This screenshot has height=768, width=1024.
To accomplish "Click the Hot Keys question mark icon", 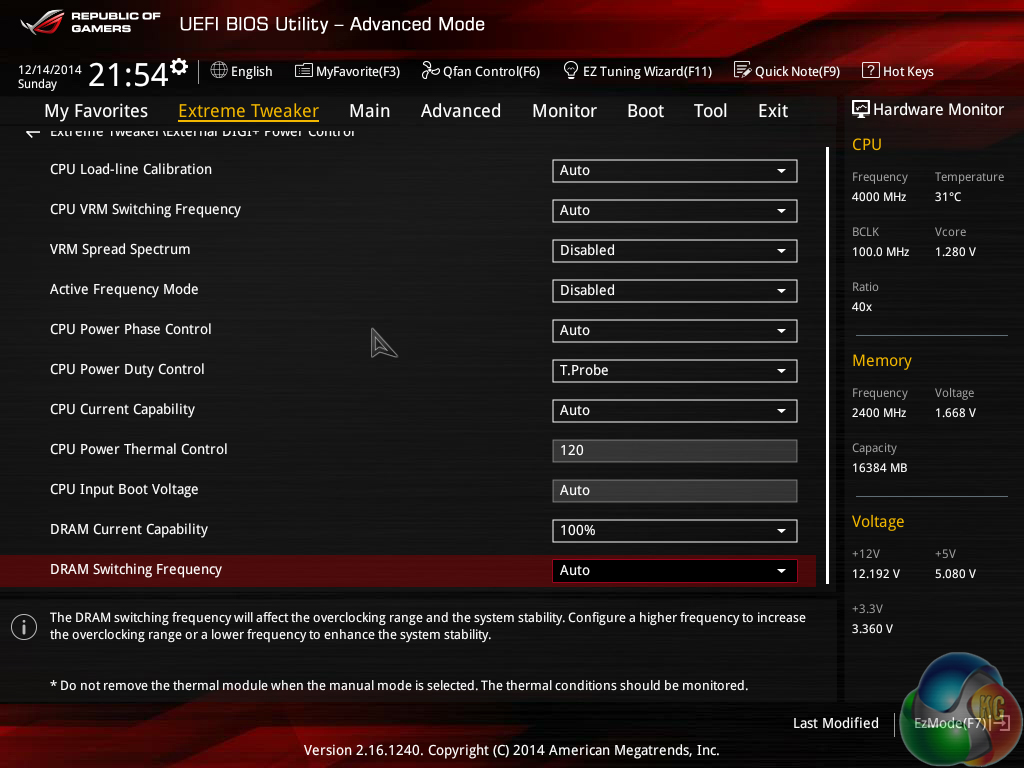I will coord(871,70).
